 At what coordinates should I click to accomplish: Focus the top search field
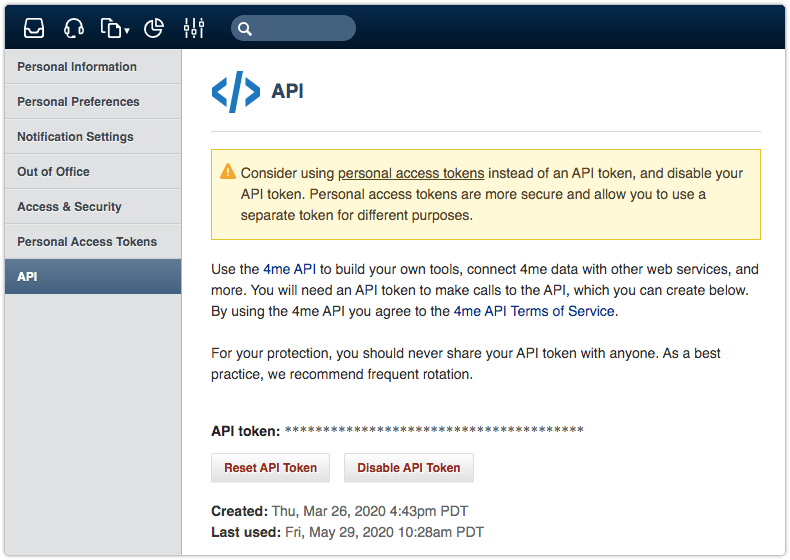pos(293,28)
